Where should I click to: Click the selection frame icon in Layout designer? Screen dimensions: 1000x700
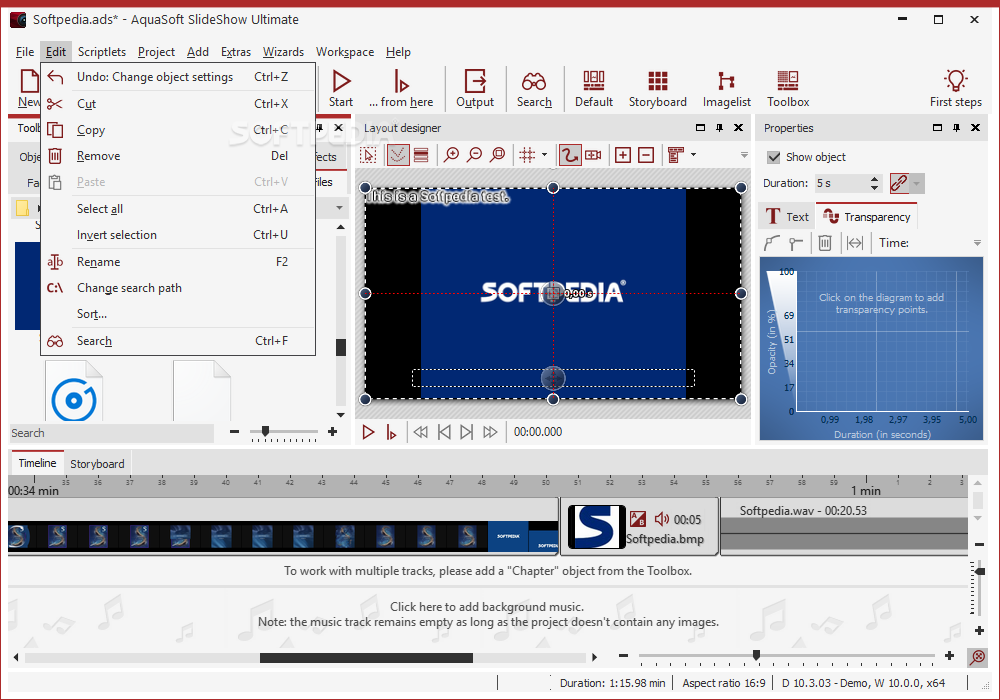[x=368, y=155]
